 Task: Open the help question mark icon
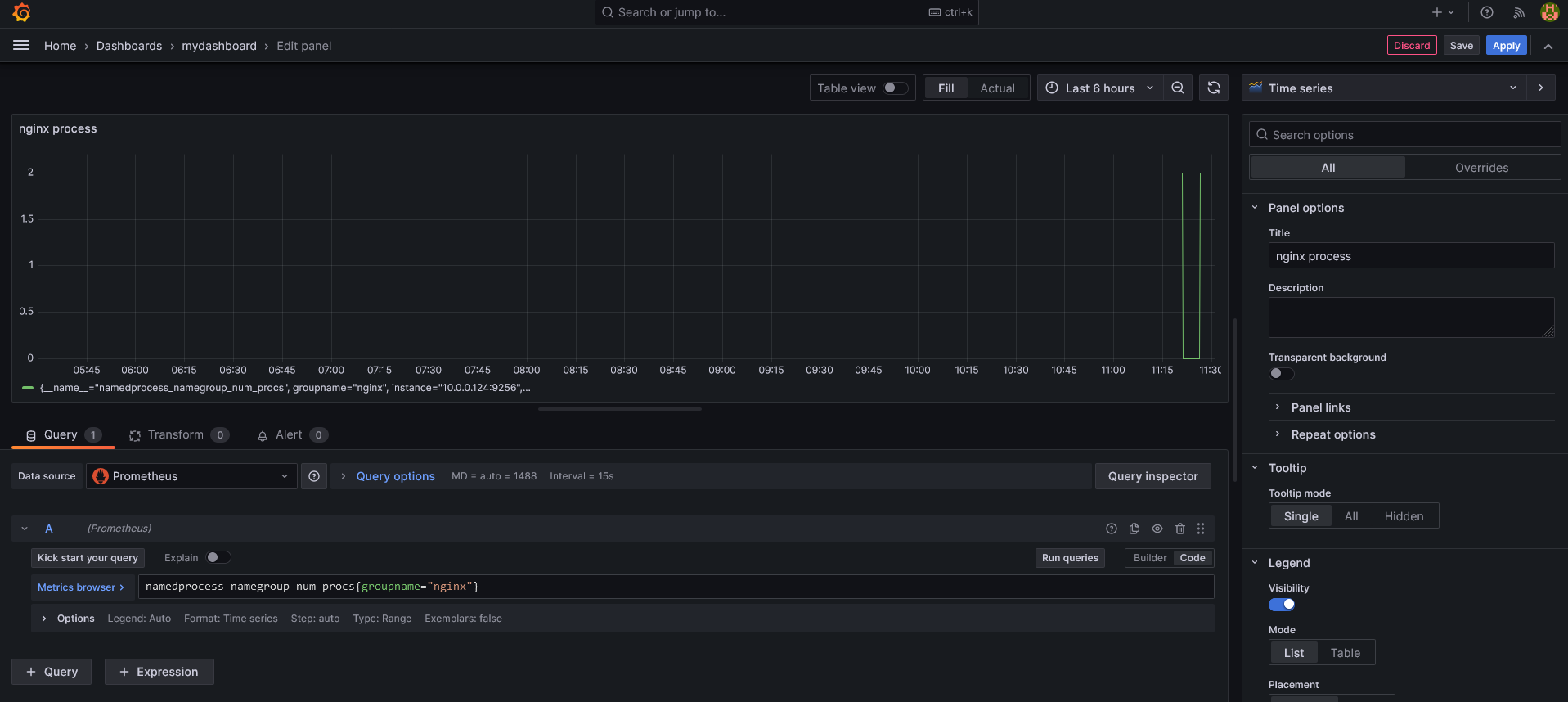1487,12
